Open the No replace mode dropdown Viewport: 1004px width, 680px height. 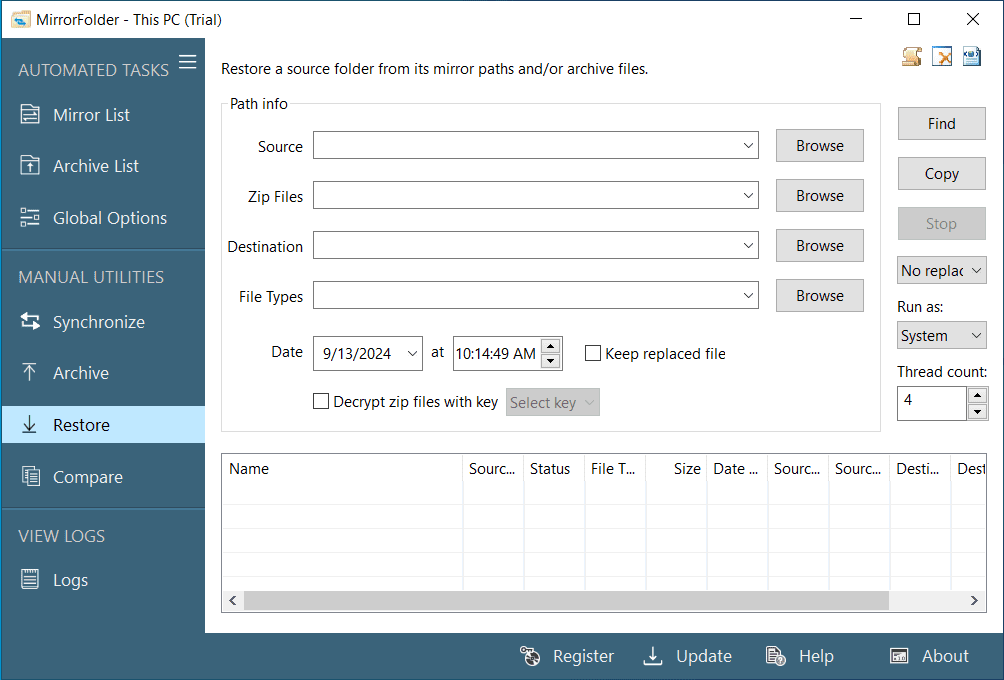(941, 270)
